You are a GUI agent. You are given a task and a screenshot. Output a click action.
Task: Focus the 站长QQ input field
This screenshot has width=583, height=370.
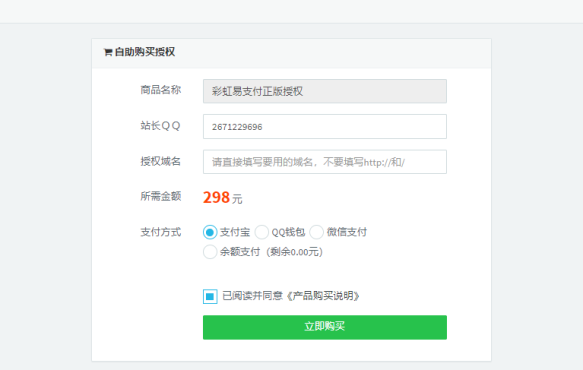(x=325, y=126)
